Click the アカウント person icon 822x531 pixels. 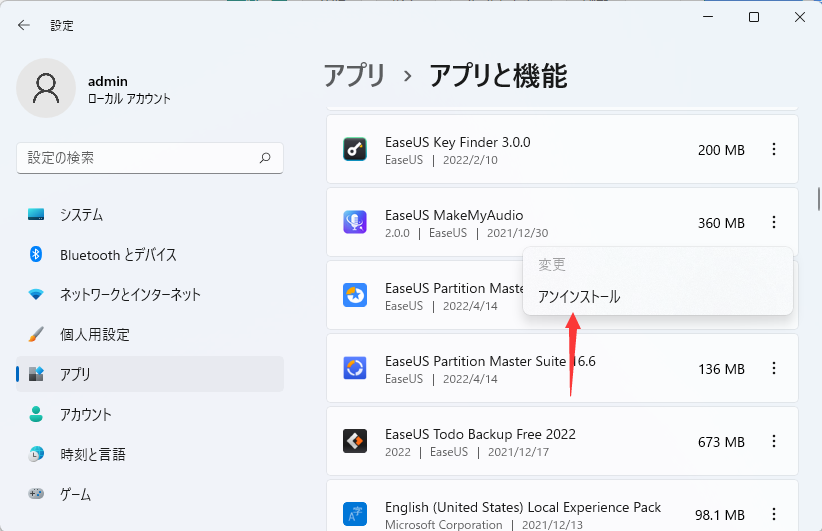pos(36,414)
